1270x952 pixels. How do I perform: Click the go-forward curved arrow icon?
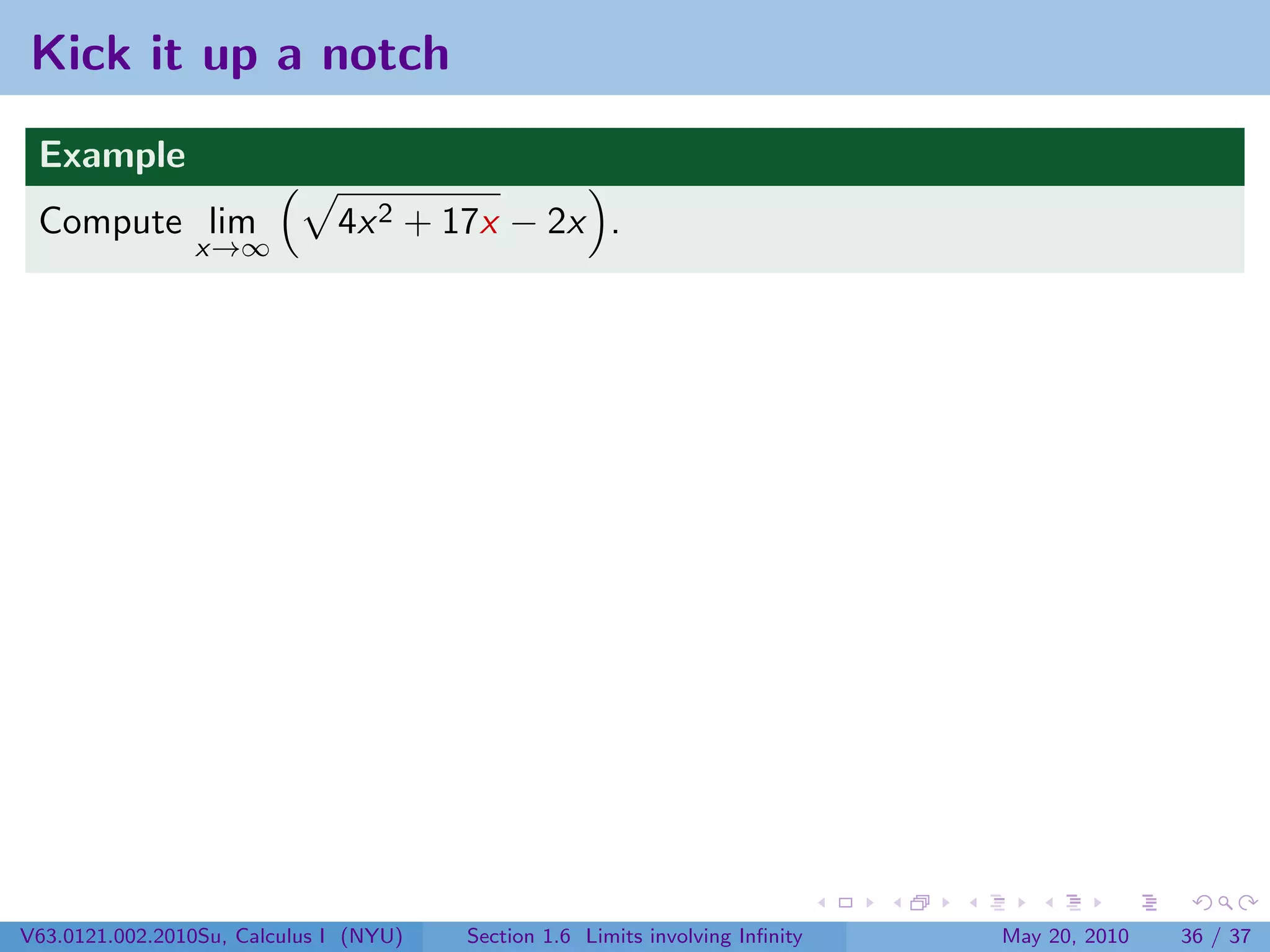[1248, 903]
